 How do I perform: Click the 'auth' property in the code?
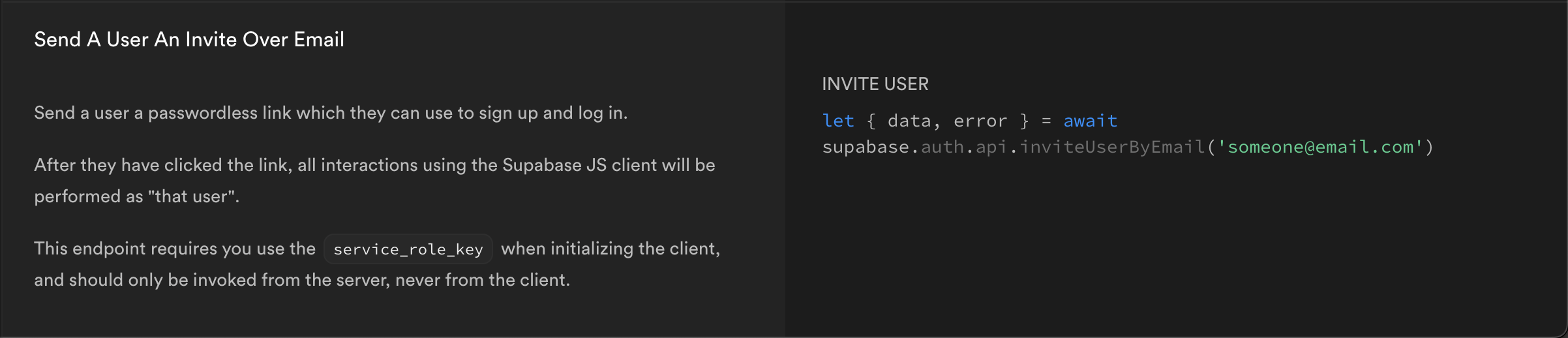point(942,147)
